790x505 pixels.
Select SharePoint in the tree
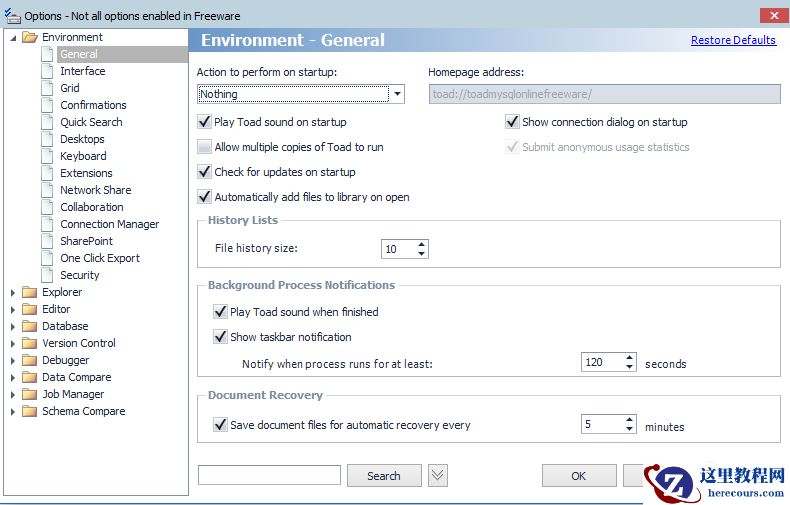click(x=86, y=241)
